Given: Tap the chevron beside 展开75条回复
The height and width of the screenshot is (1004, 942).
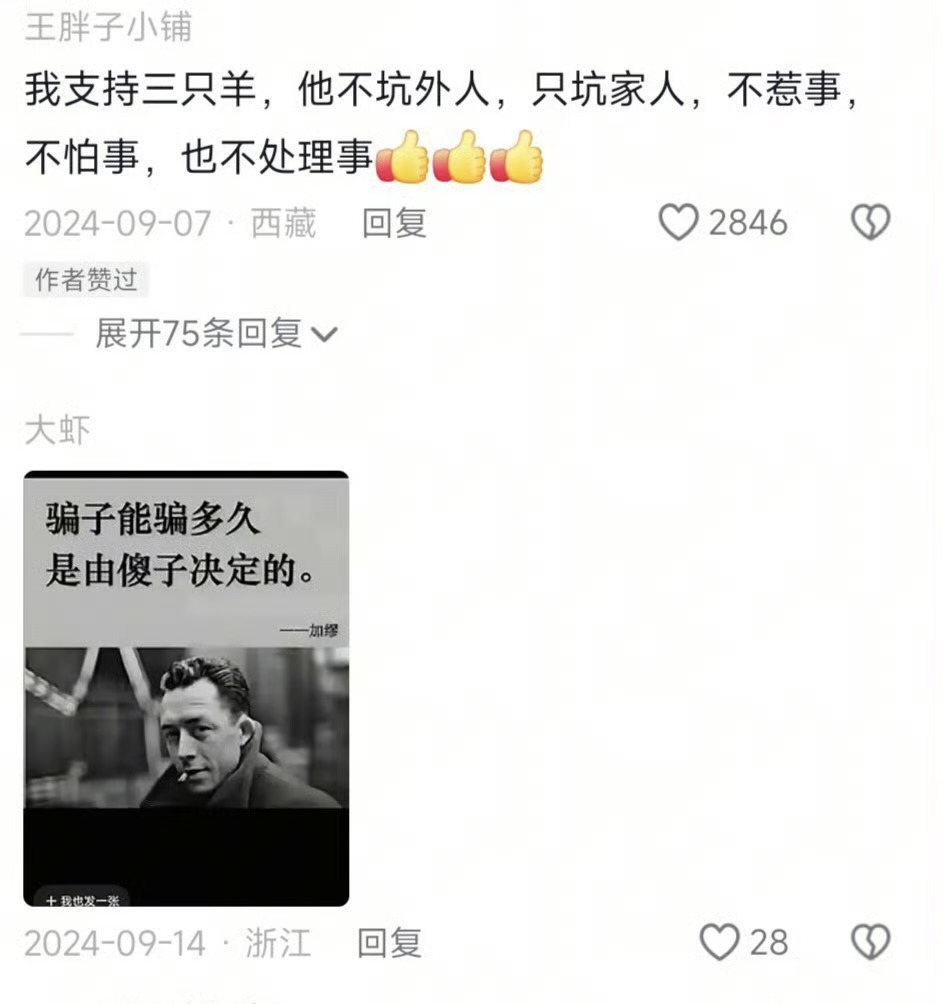Looking at the screenshot, I should point(324,334).
